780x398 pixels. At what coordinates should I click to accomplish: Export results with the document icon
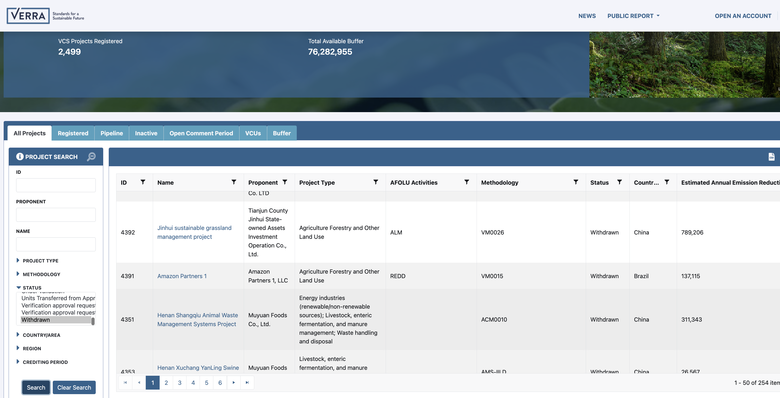[x=772, y=157]
